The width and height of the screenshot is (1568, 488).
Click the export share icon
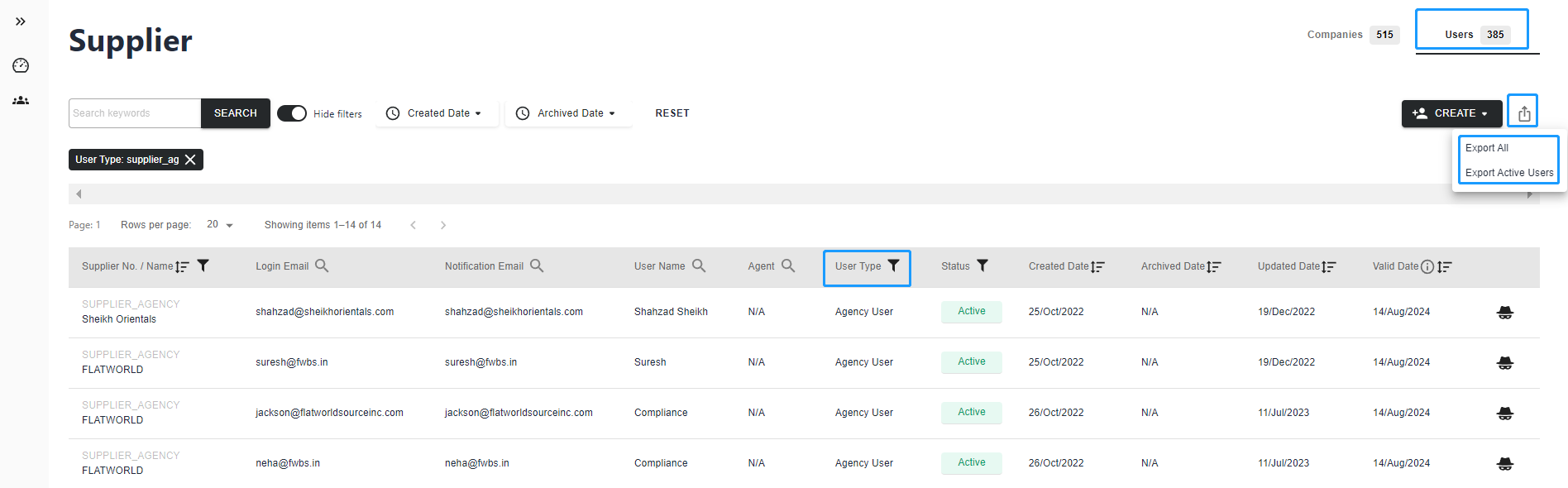pos(1523,112)
